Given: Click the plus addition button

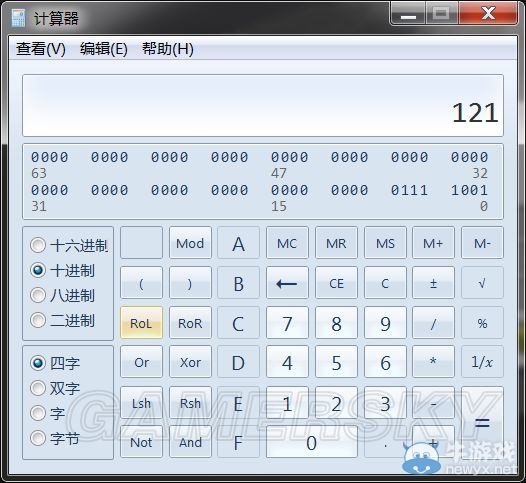Looking at the screenshot, I should point(433,442).
